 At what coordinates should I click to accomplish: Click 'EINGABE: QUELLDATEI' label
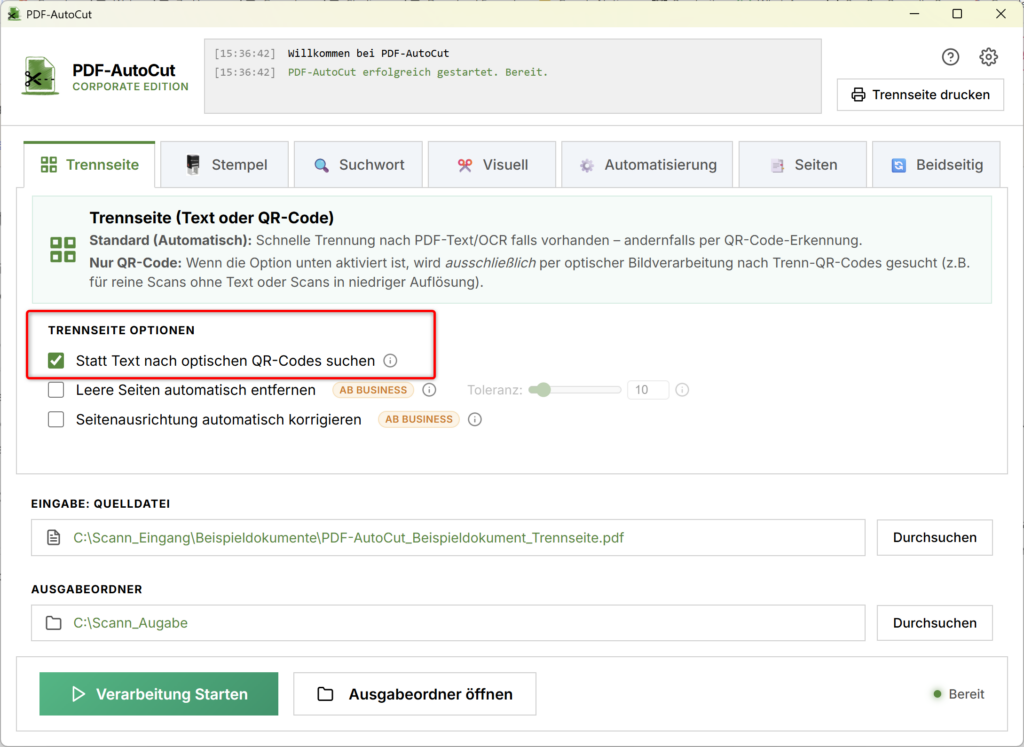[101, 504]
